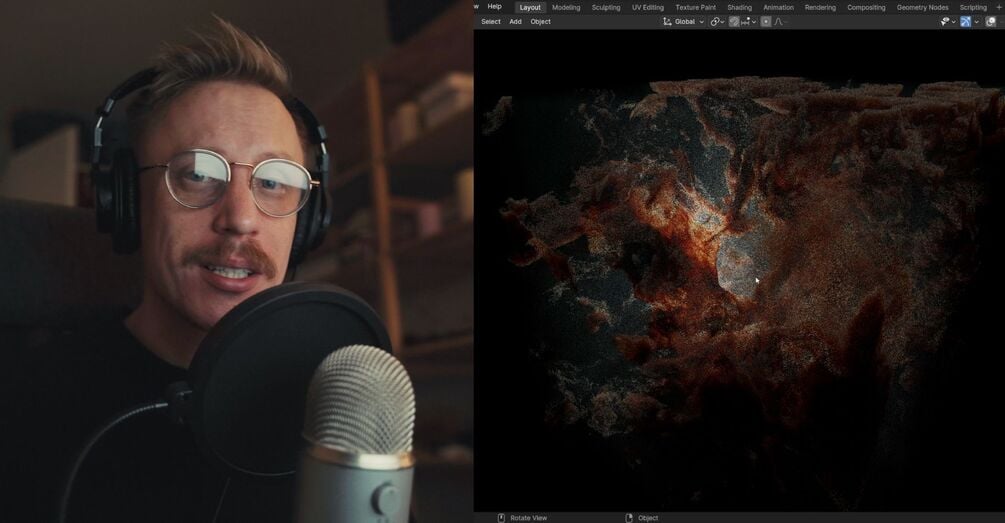Image resolution: width=1005 pixels, height=523 pixels.
Task: Open the transform pivot point dropdown
Action: pyautogui.click(x=717, y=22)
